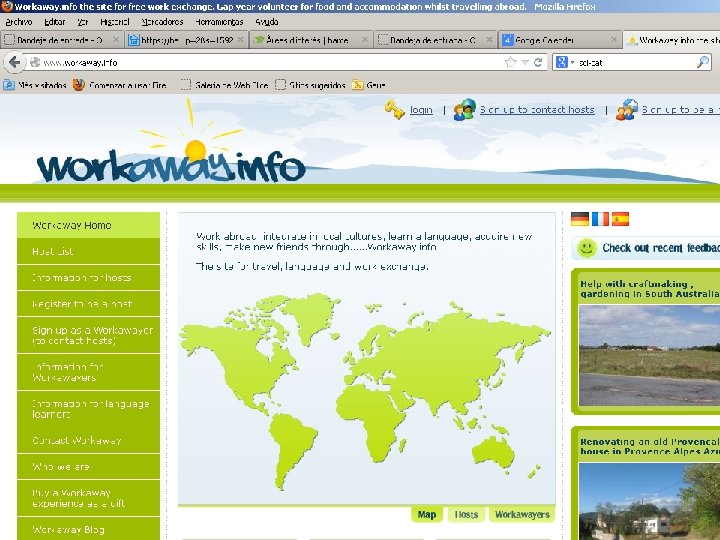Close the Àrees d'interès tab

tap(365, 40)
